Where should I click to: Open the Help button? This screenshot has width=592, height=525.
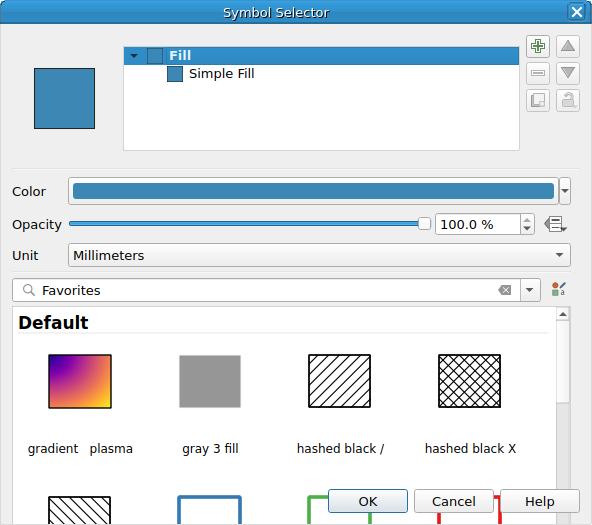(x=540, y=501)
